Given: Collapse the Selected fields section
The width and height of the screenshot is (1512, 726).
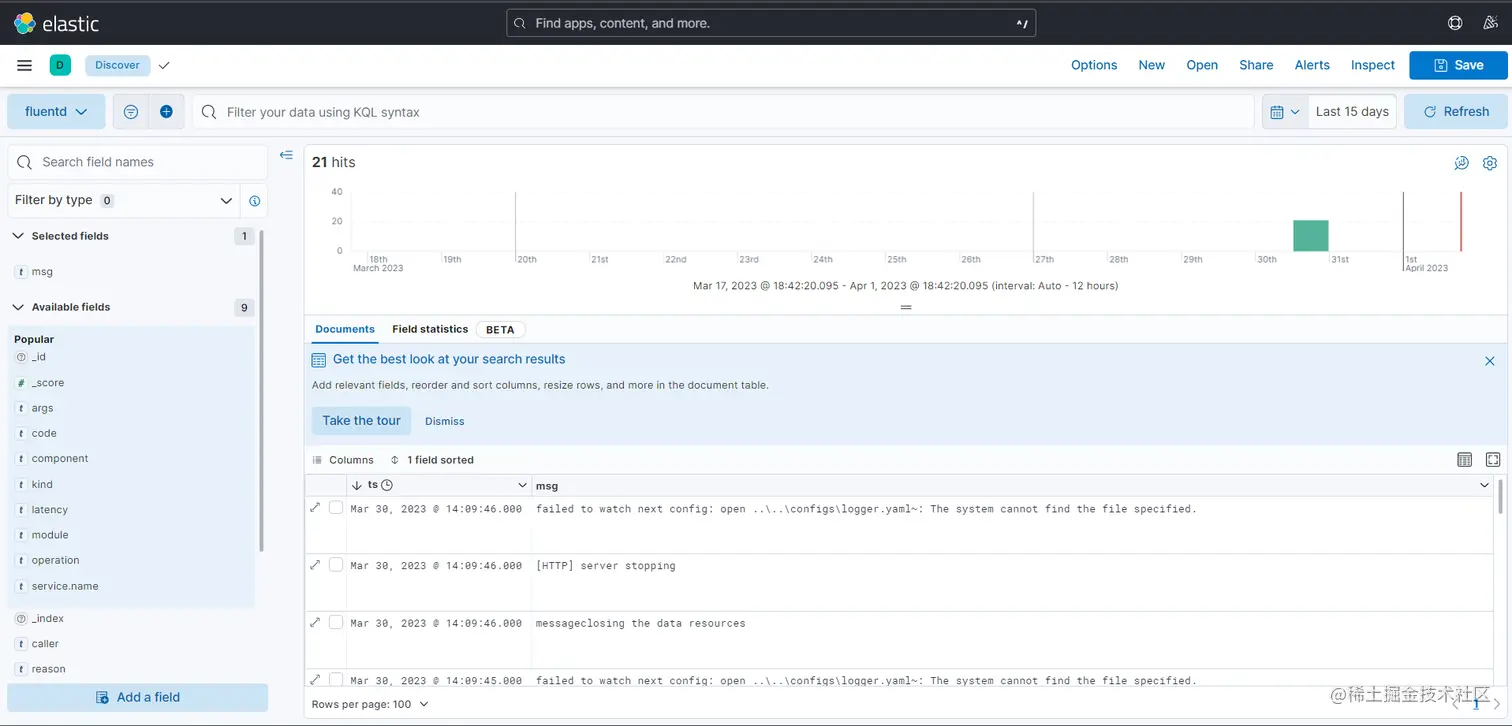Looking at the screenshot, I should (x=18, y=236).
